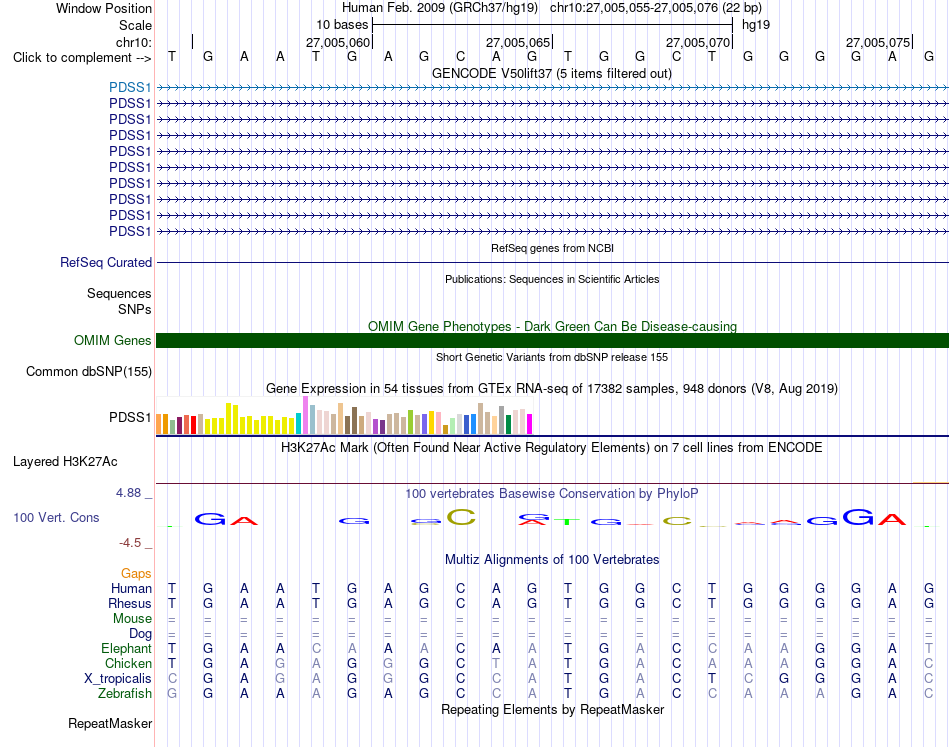Click the Common dbSNP(155) label
The image size is (950, 747).
coord(88,371)
